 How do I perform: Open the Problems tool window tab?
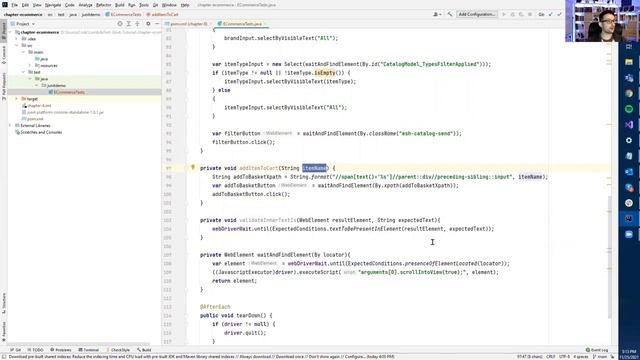tap(60, 350)
